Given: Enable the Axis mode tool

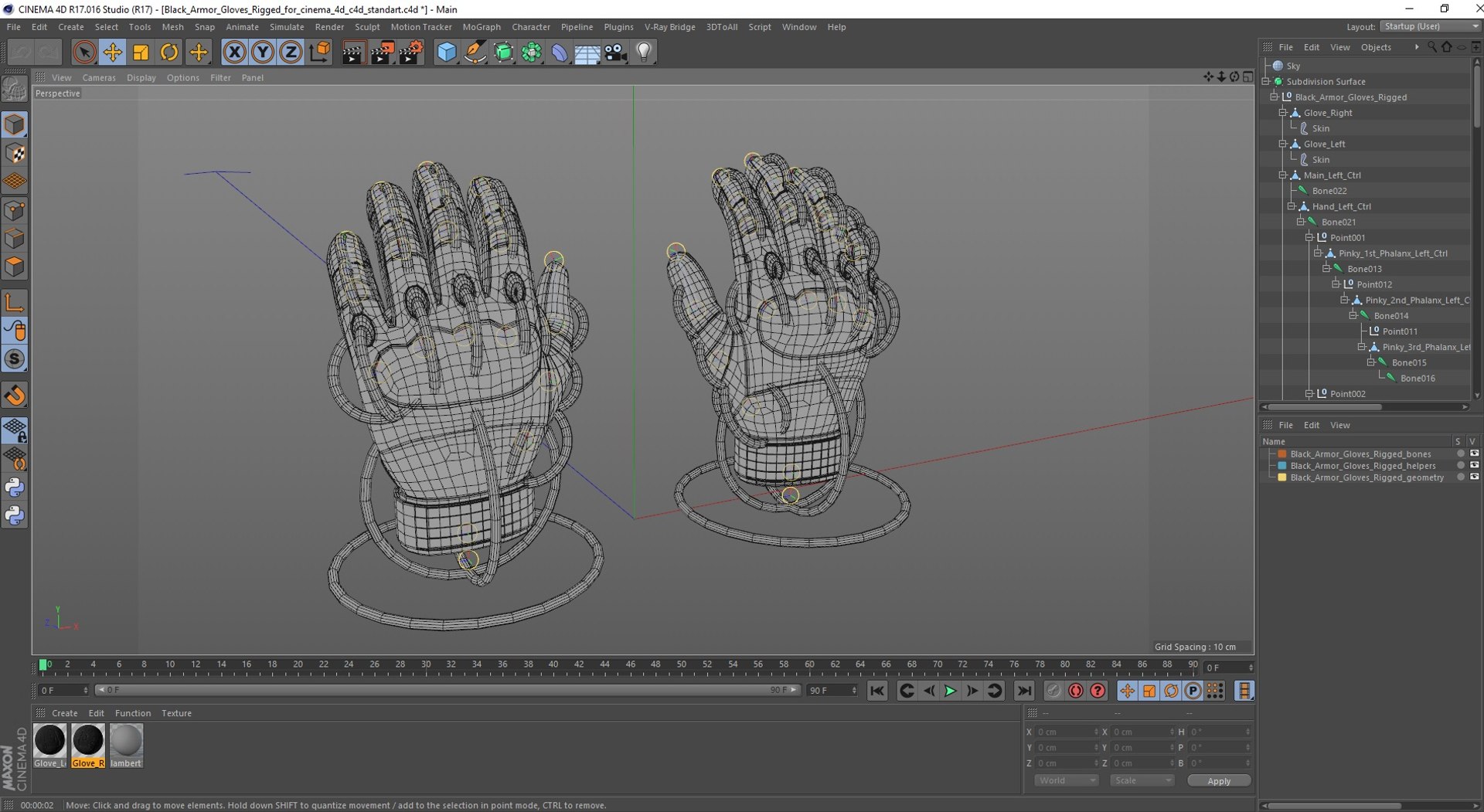Looking at the screenshot, I should pyautogui.click(x=15, y=302).
